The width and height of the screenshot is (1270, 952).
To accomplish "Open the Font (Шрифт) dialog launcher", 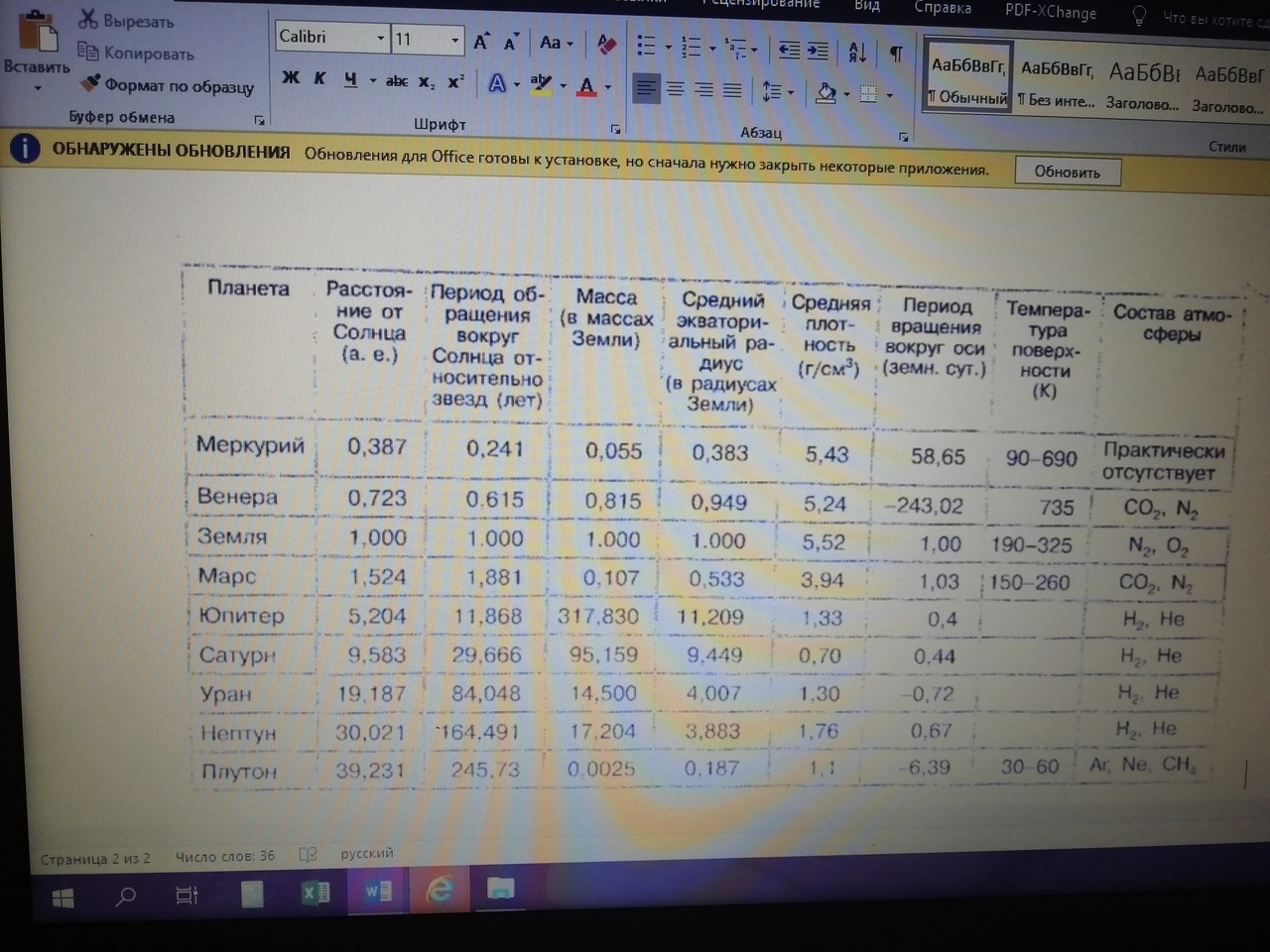I will coord(616,129).
